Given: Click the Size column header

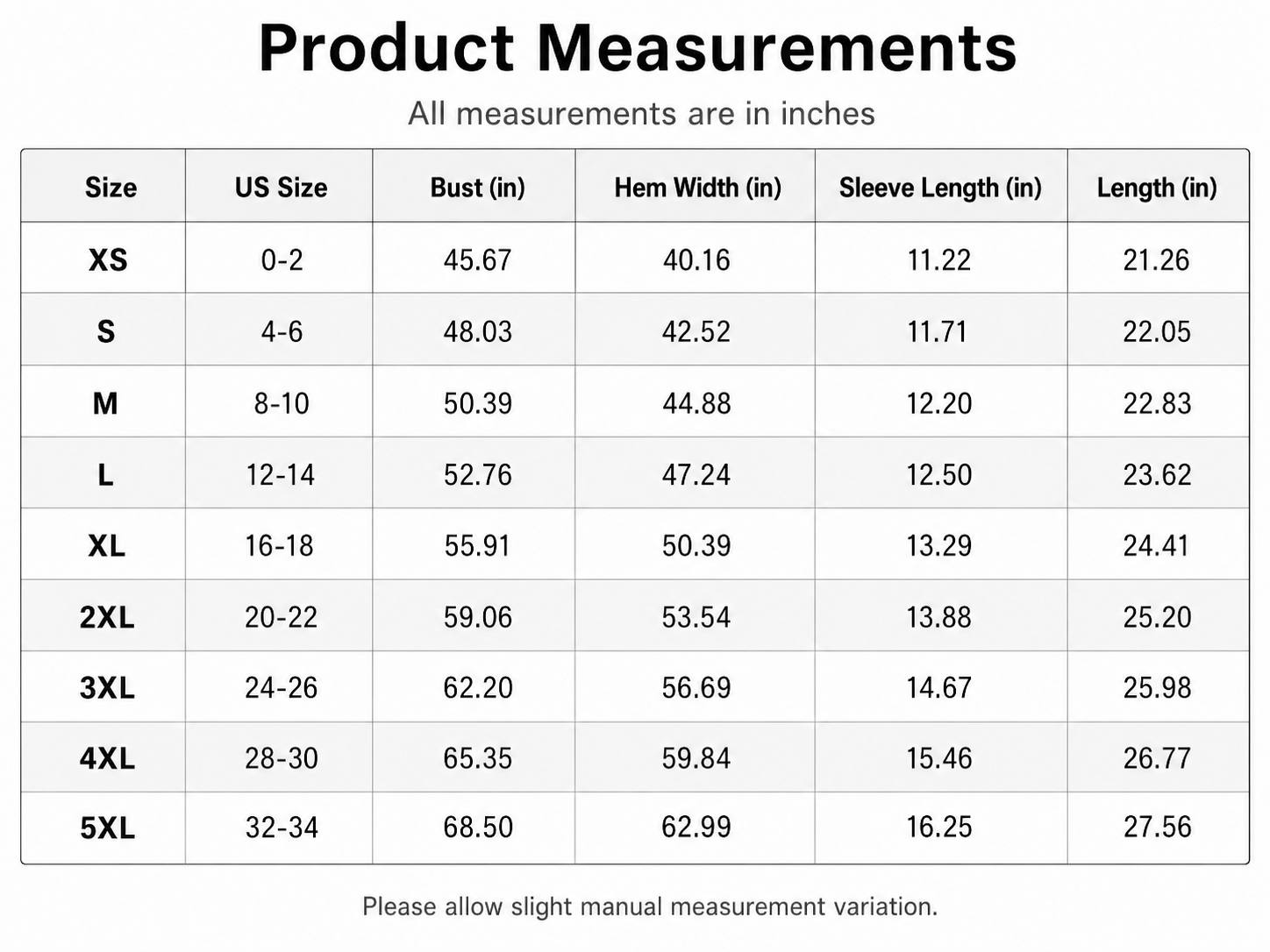Looking at the screenshot, I should pos(111,188).
